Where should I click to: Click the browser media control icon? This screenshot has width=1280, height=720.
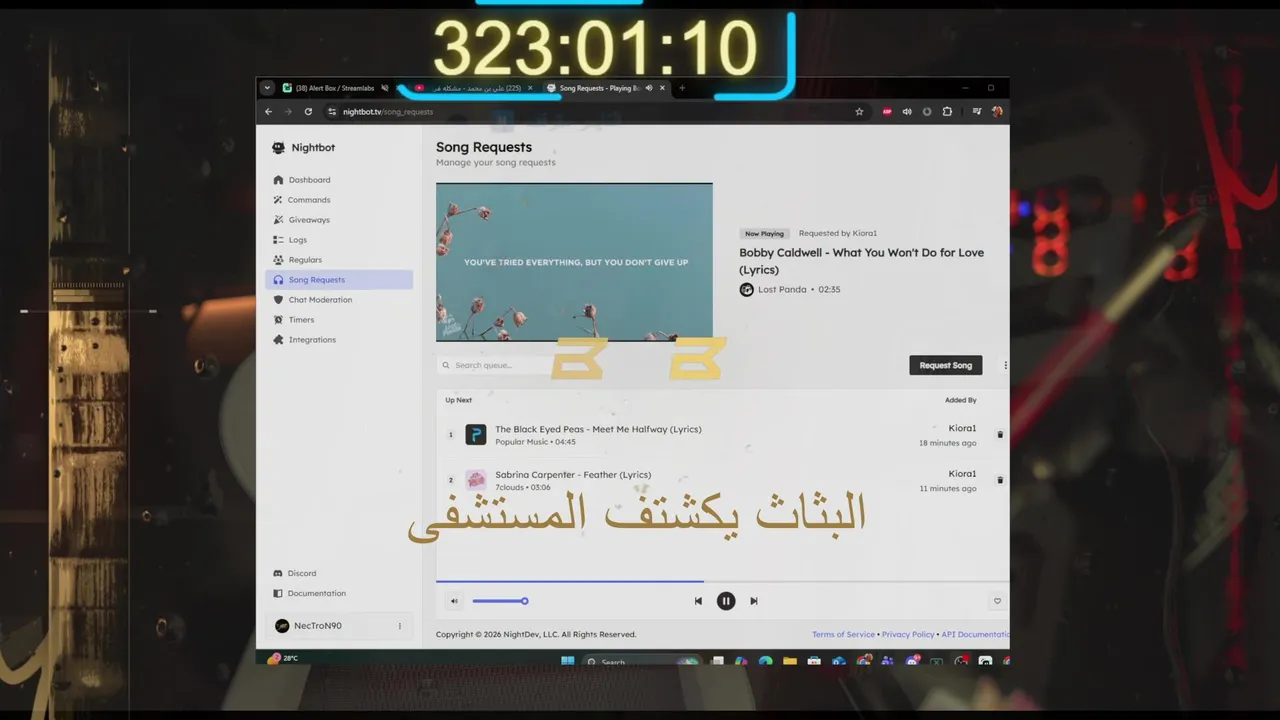click(x=977, y=112)
